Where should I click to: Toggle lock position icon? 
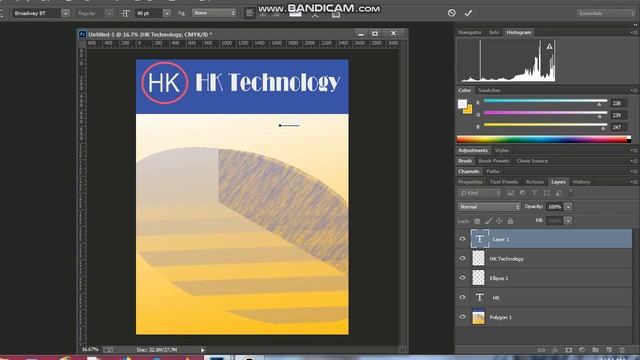[x=499, y=221]
